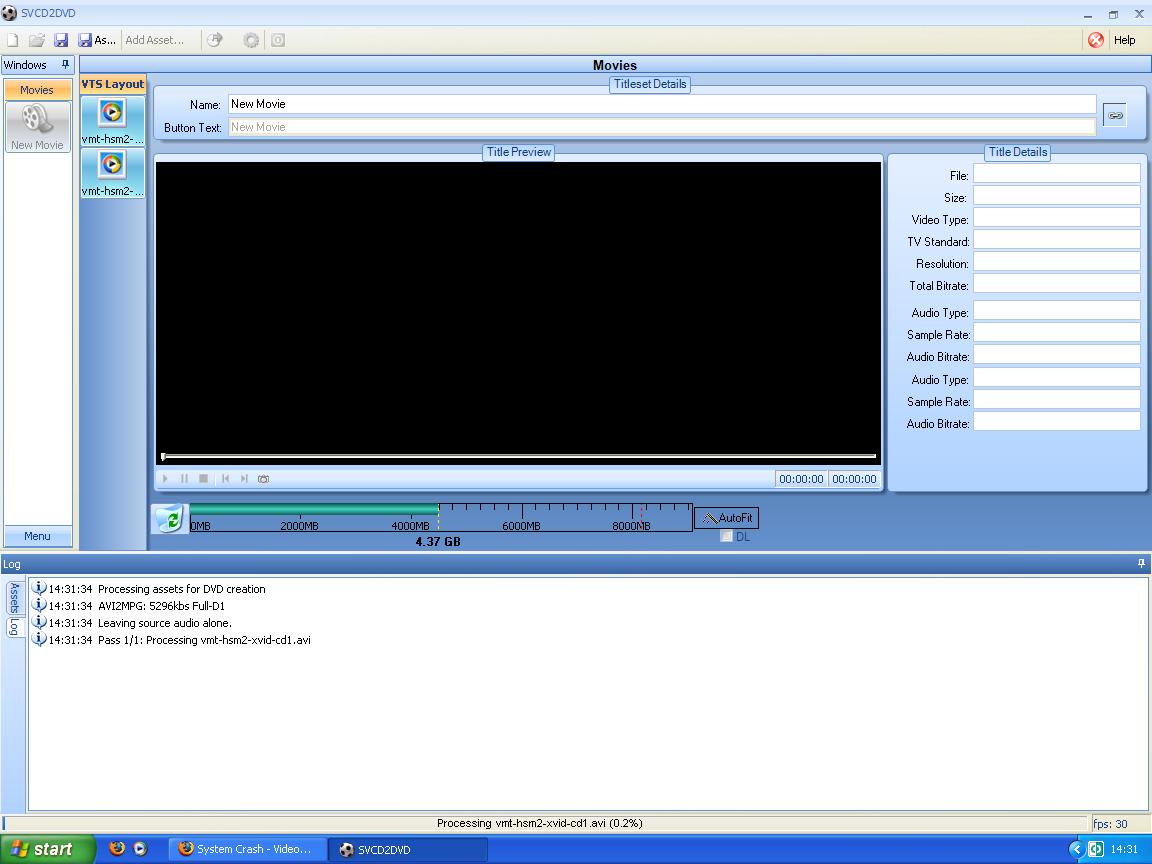Click the Save floppy disk icon
1152x864 pixels.
(x=61, y=40)
